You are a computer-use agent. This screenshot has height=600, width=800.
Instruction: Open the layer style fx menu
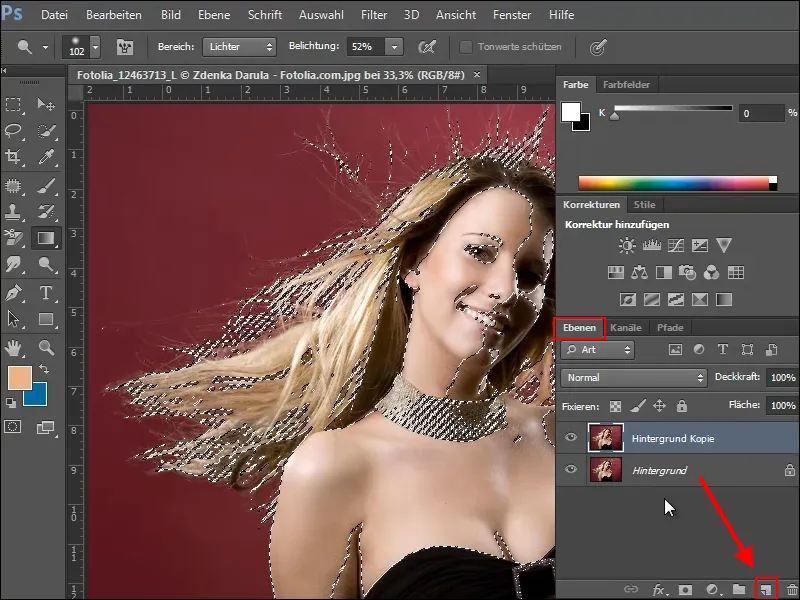(x=659, y=590)
